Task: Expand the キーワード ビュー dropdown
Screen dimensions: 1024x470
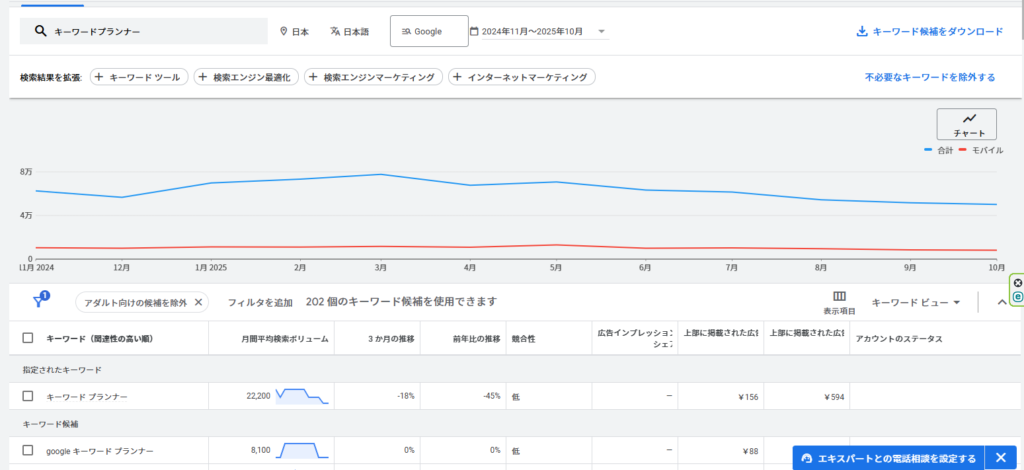Action: pos(915,302)
